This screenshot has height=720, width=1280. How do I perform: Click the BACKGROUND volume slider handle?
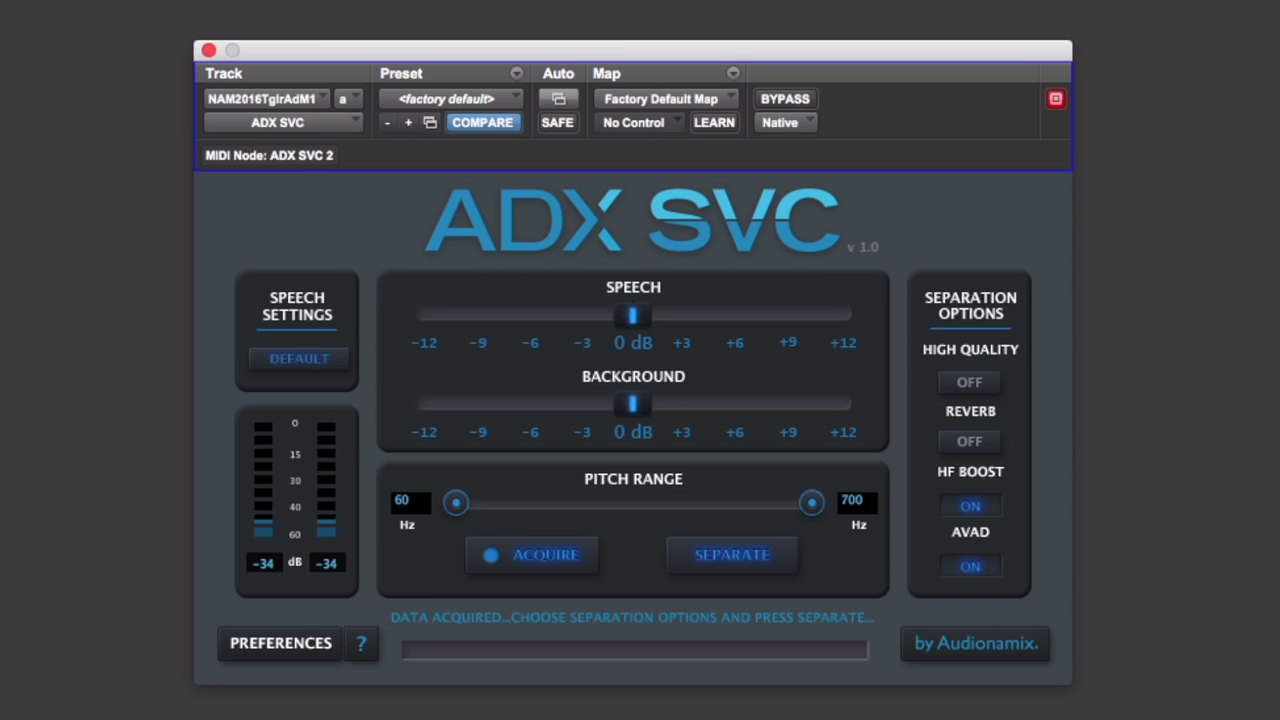(x=632, y=404)
